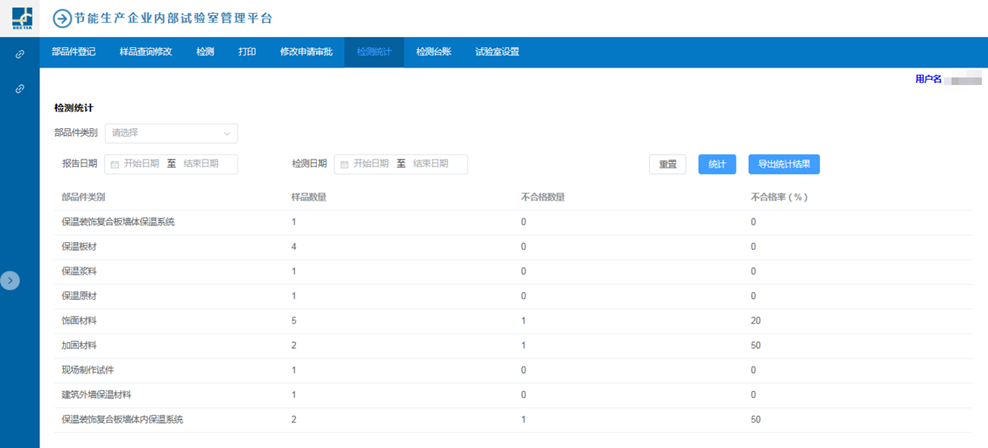Expand the sidebar with the round arrow button
This screenshot has width=988, height=448.
click(10, 281)
